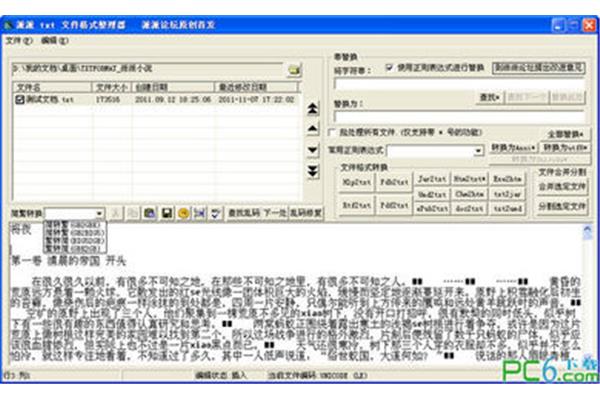The height and width of the screenshot is (400, 600).
Task: Click the Exe2htm conversion button
Action: 507,179
